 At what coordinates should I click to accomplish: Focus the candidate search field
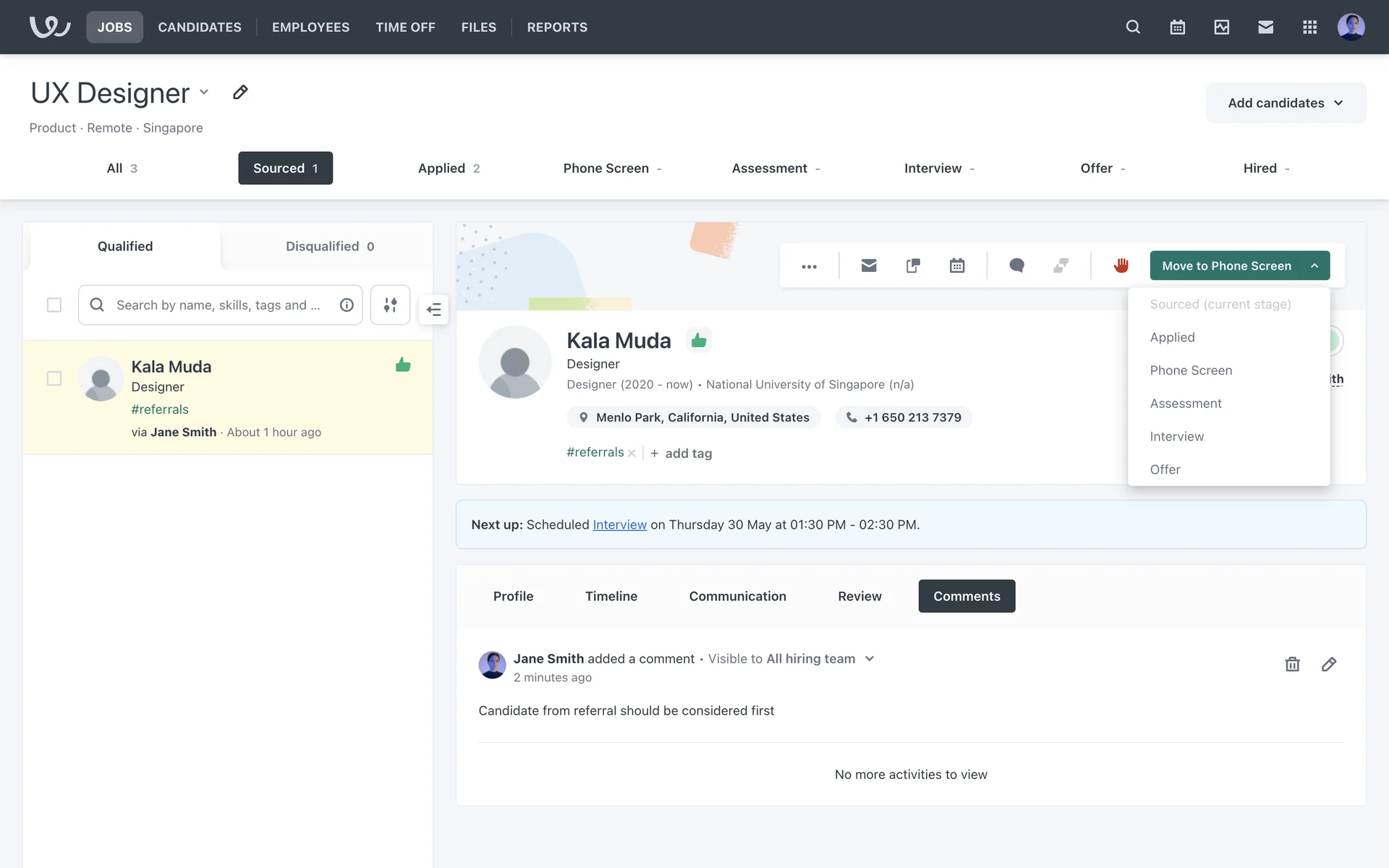[218, 305]
